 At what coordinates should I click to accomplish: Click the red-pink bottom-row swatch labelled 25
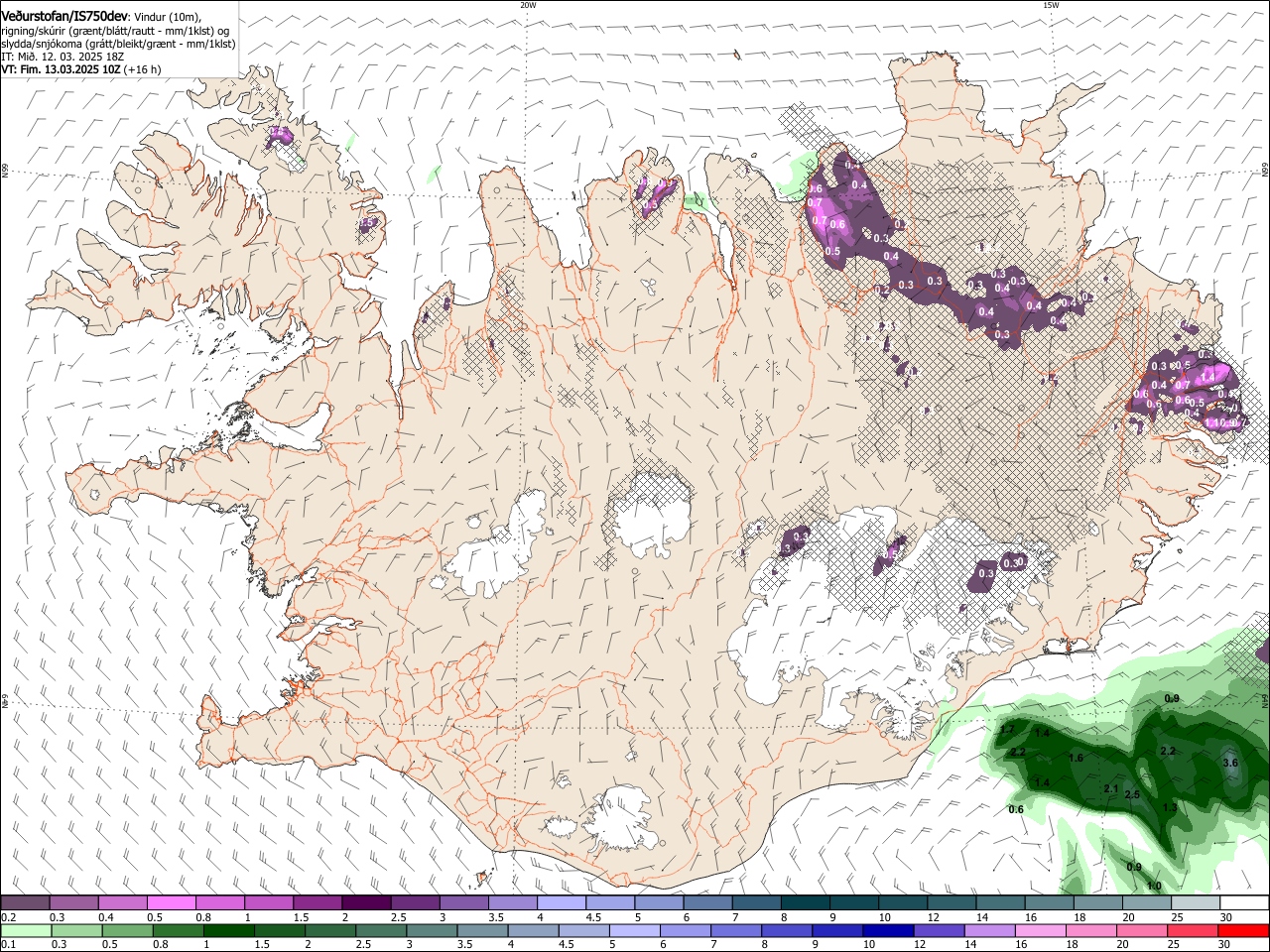pos(1193,931)
